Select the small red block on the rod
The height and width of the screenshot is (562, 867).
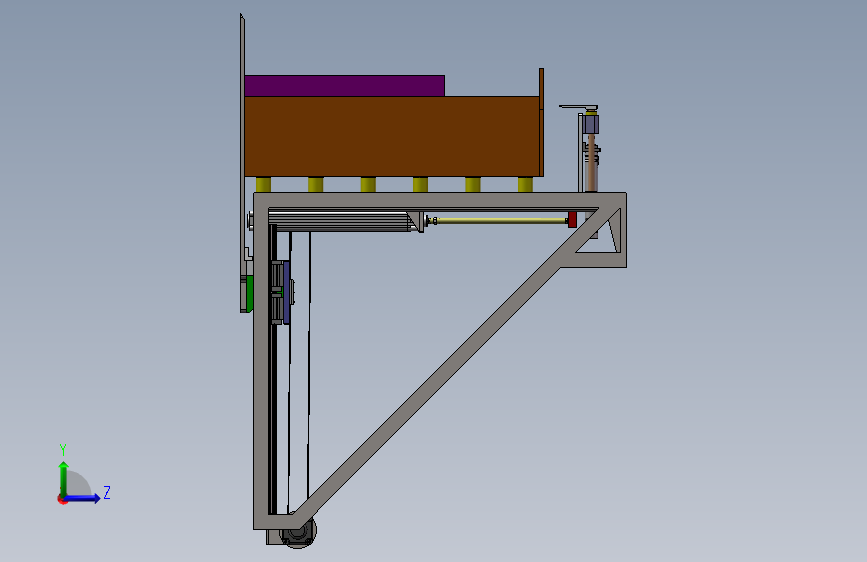click(x=572, y=220)
